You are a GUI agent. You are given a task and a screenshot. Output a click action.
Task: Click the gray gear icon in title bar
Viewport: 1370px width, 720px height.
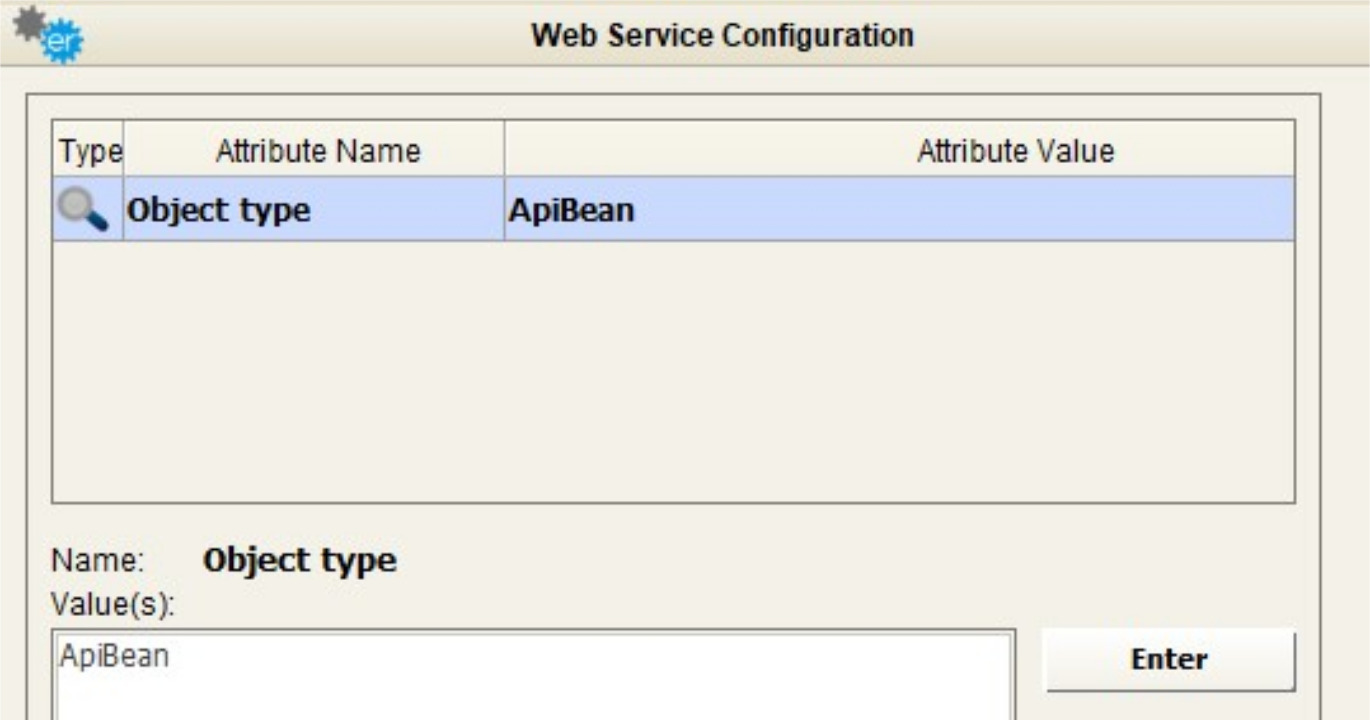tap(31, 23)
